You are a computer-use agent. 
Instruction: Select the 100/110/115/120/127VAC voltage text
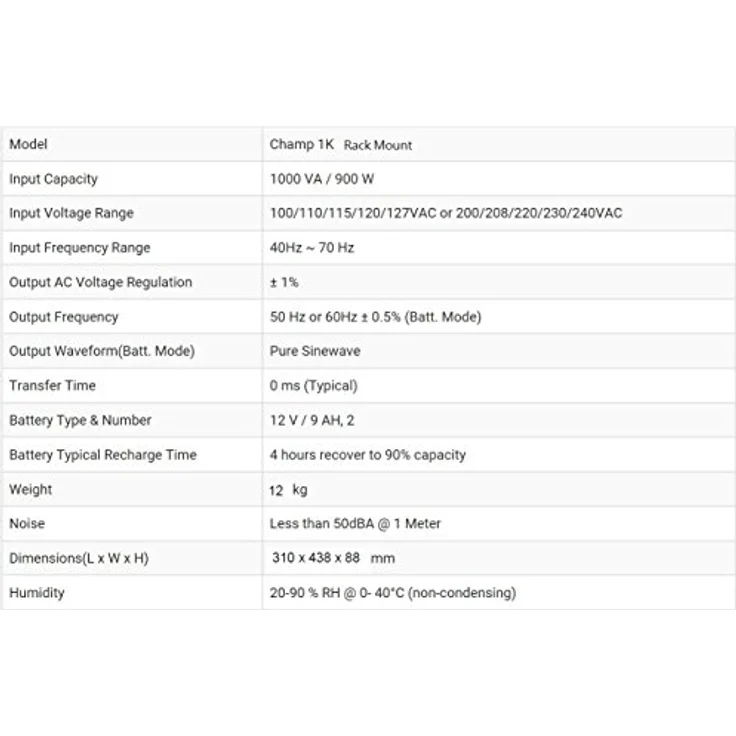point(353,213)
